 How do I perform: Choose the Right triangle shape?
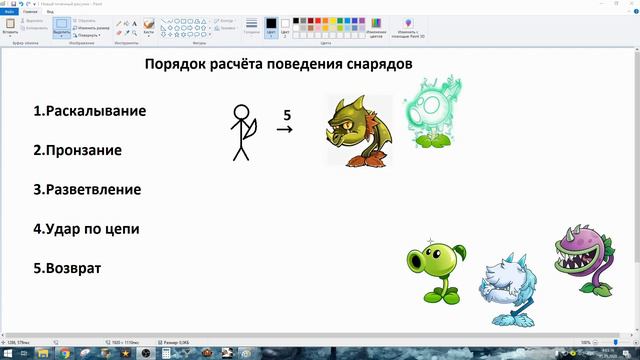[163, 28]
